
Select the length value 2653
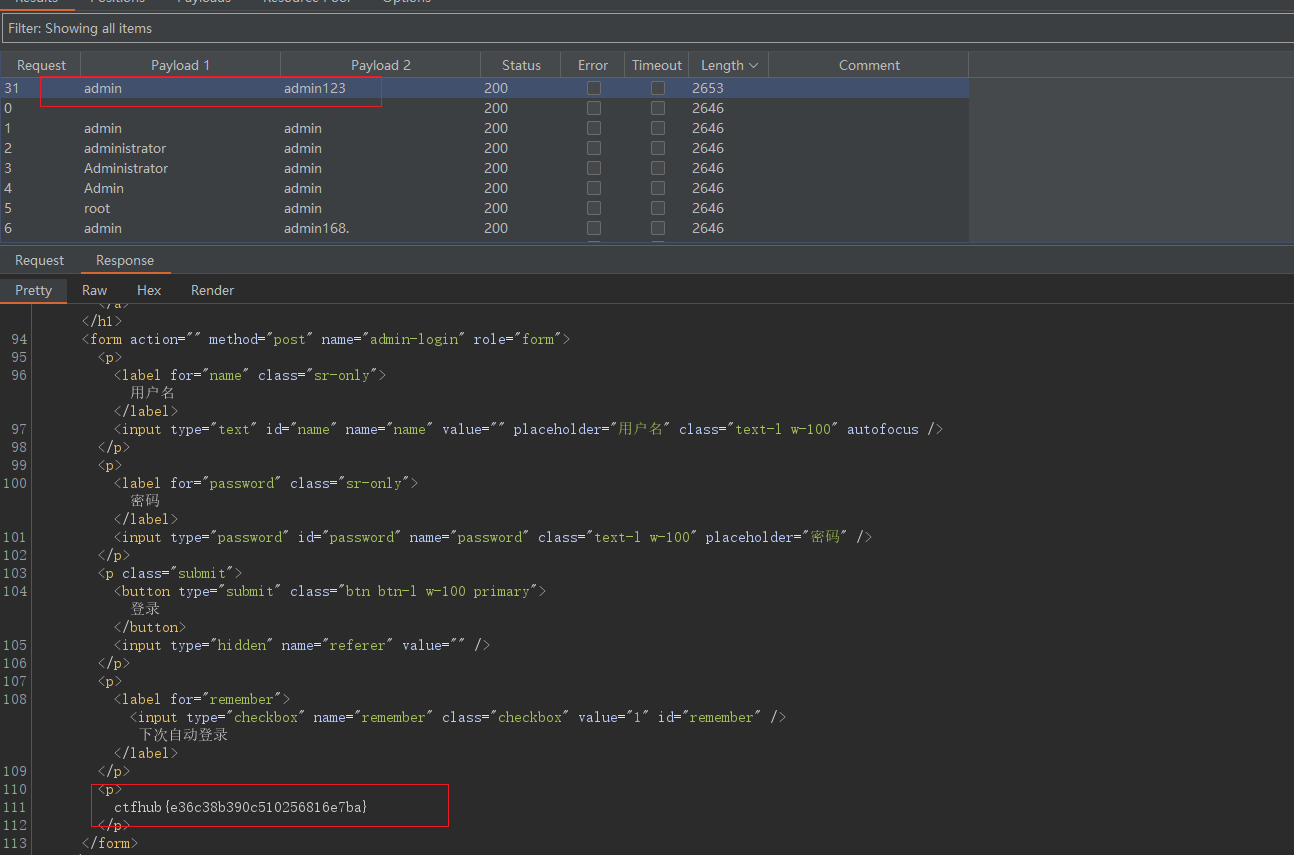[708, 88]
